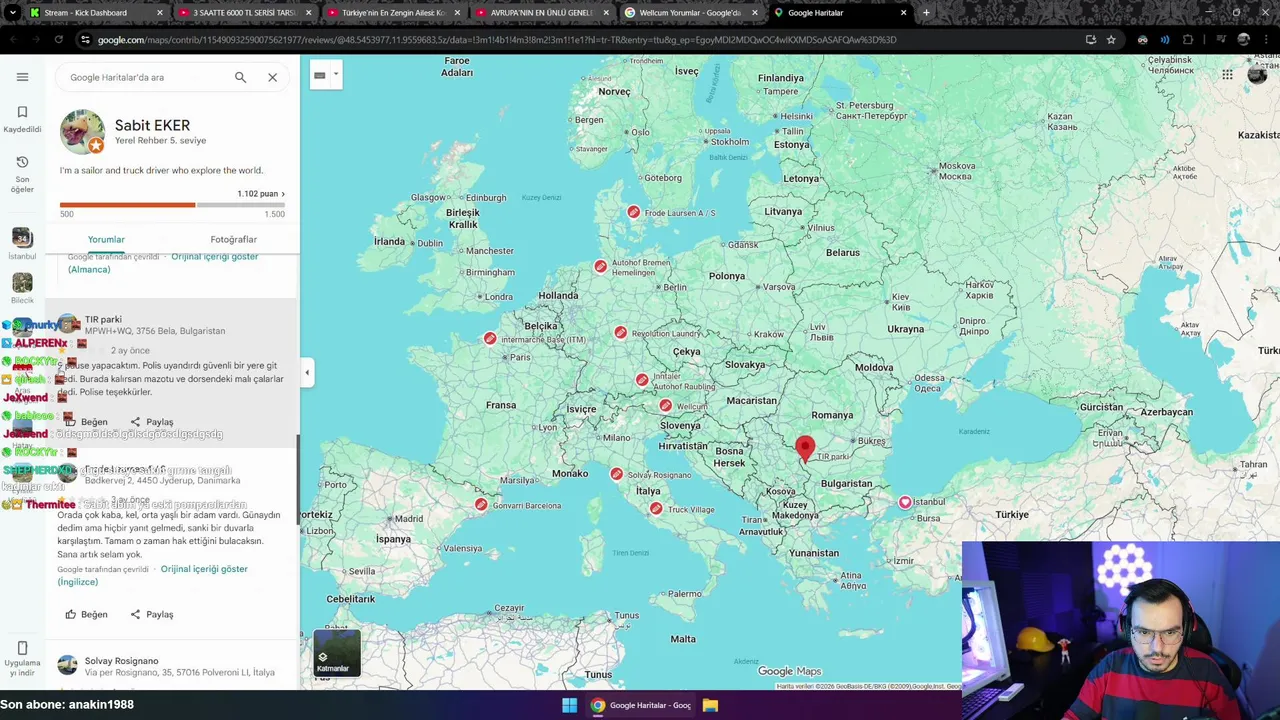Image resolution: width=1280 pixels, height=720 pixels.
Task: Click the Revolution Laundry map pin
Action: point(621,332)
